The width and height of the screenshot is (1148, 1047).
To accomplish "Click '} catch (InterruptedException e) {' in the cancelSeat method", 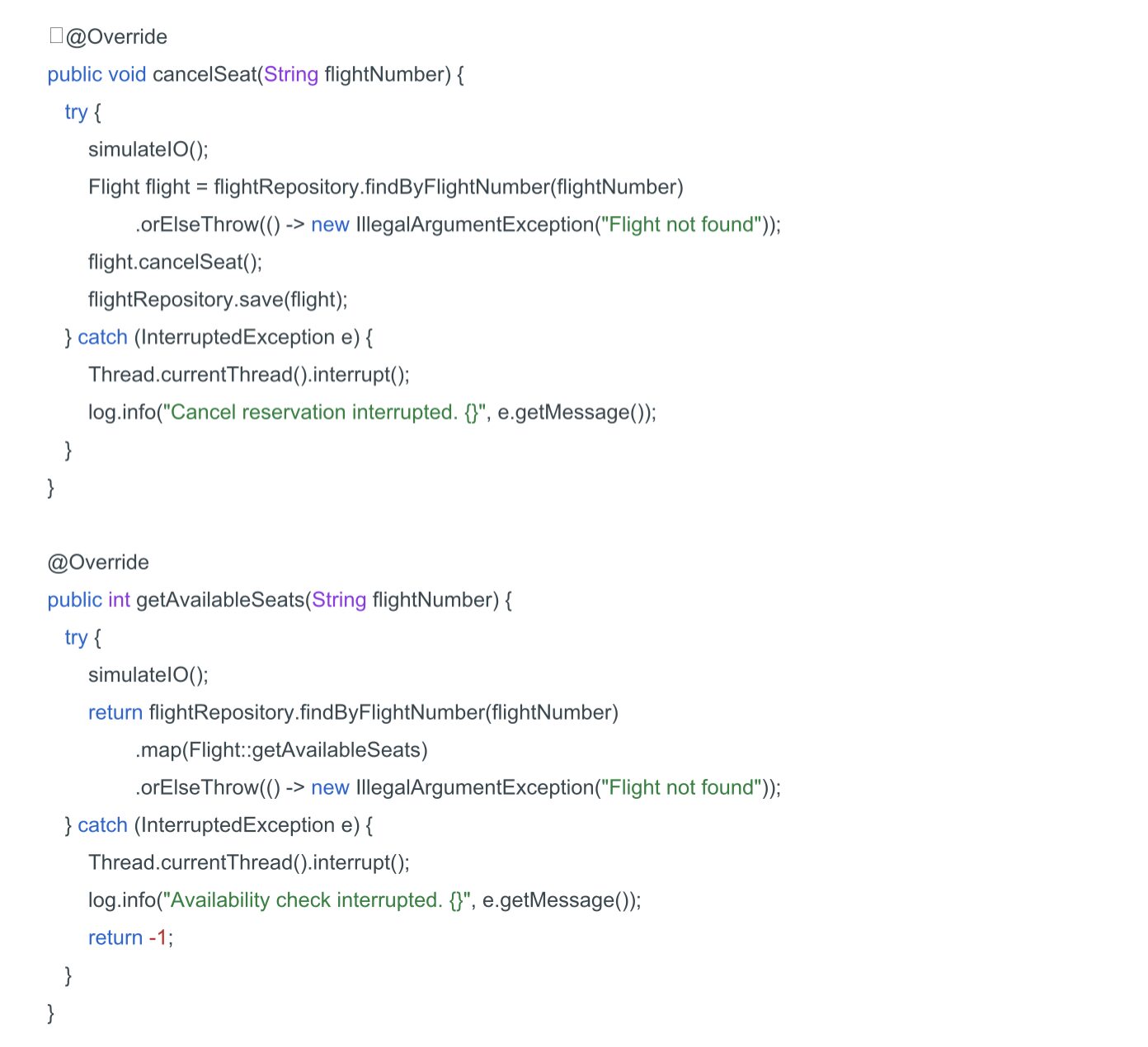I will coord(219,337).
